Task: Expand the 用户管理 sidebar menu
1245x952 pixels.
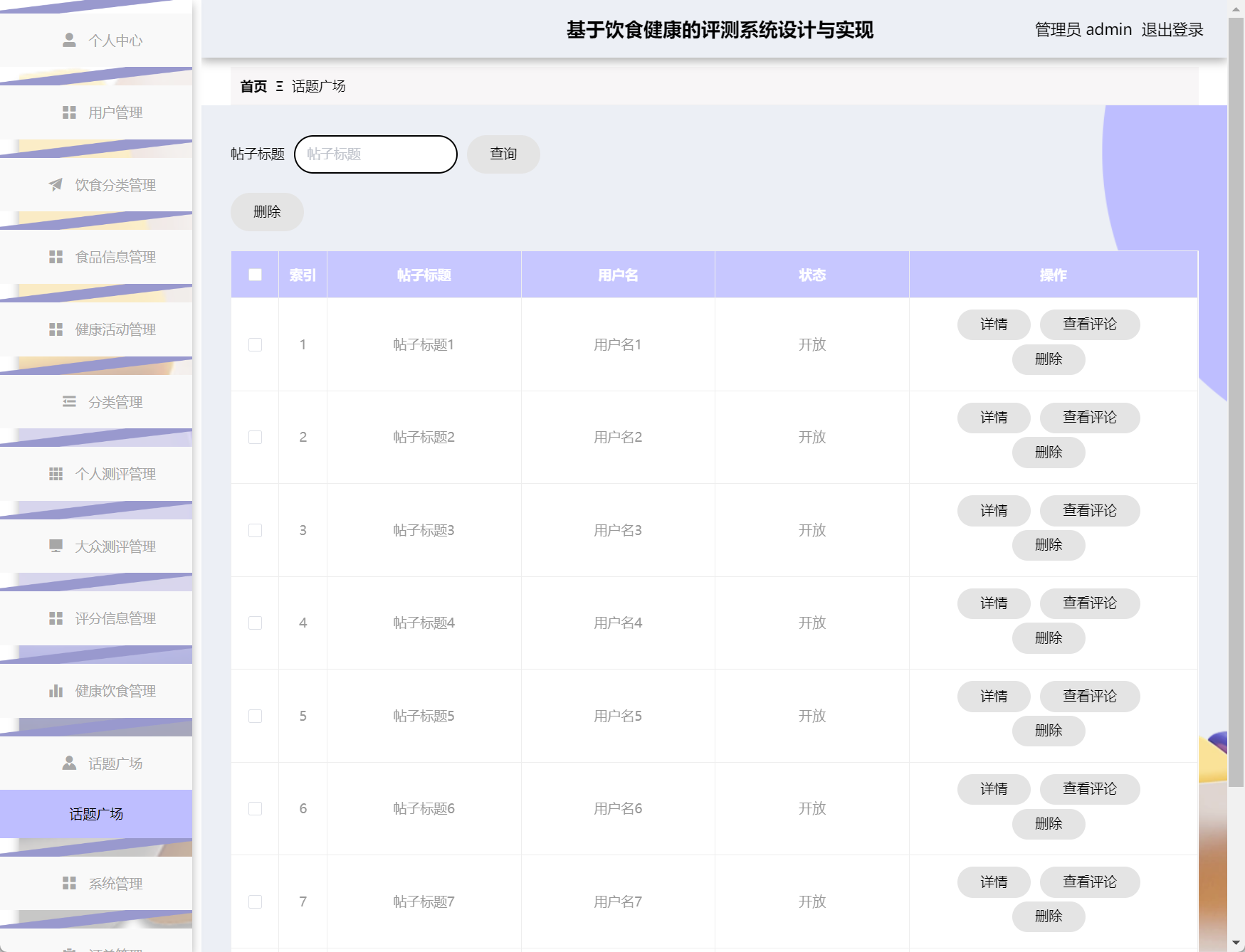Action: tap(96, 112)
